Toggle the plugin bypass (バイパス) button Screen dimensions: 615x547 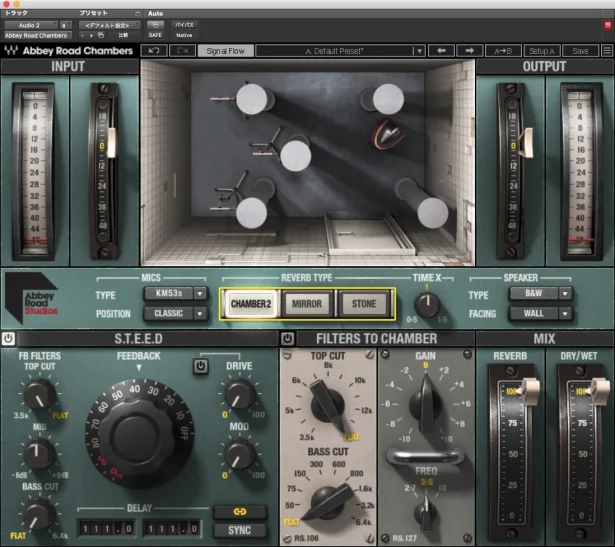click(x=184, y=25)
